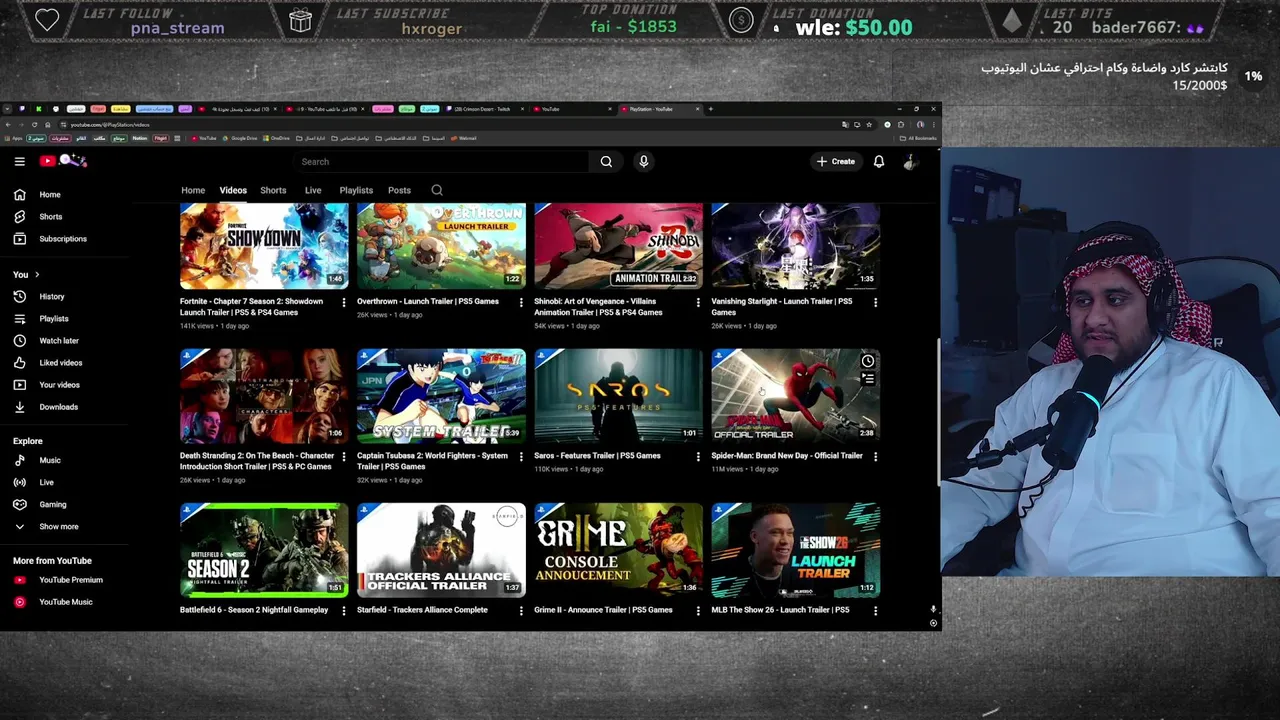
Task: Play the Battlefield 6 Season 2 thumbnail
Action: (264, 550)
